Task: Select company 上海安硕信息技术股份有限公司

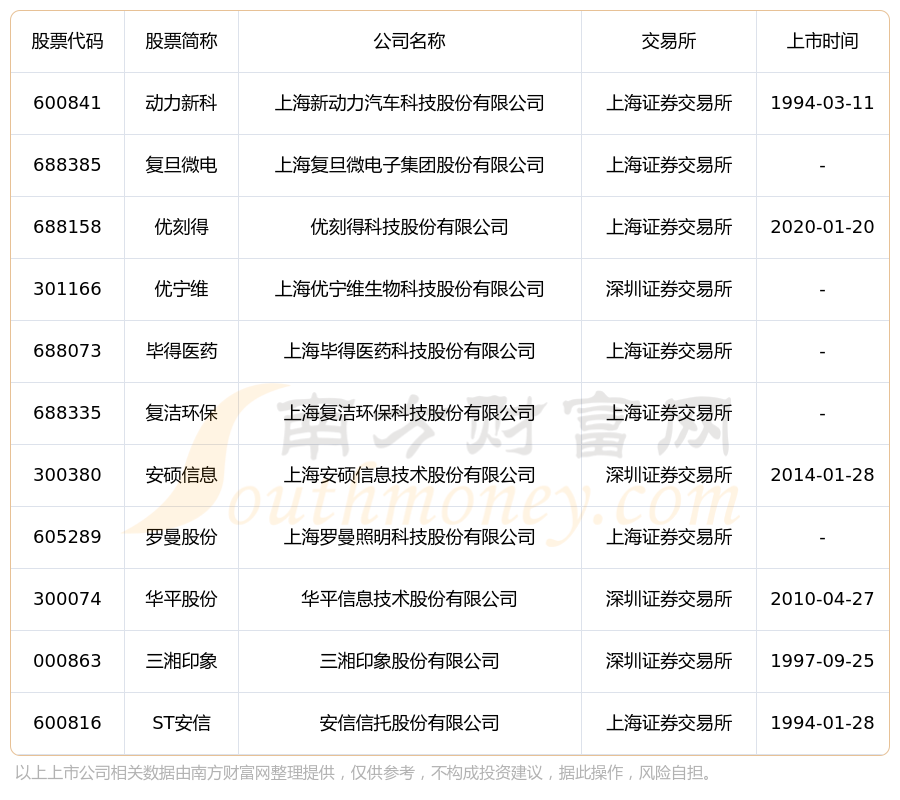Action: pyautogui.click(x=409, y=475)
